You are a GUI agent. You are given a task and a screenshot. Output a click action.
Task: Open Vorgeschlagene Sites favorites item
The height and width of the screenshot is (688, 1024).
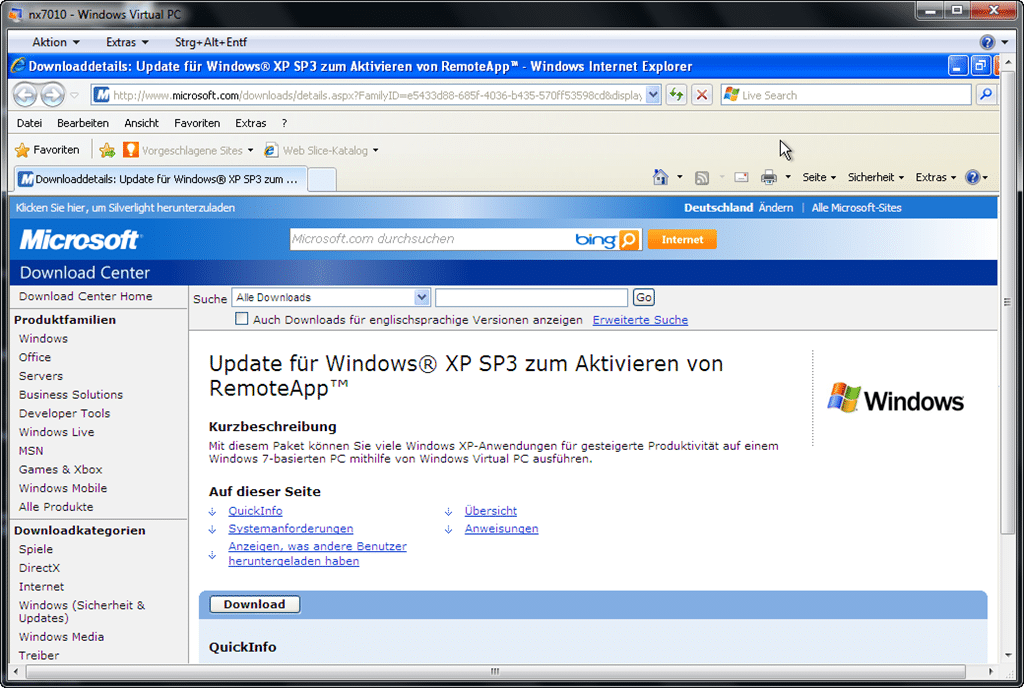188,151
